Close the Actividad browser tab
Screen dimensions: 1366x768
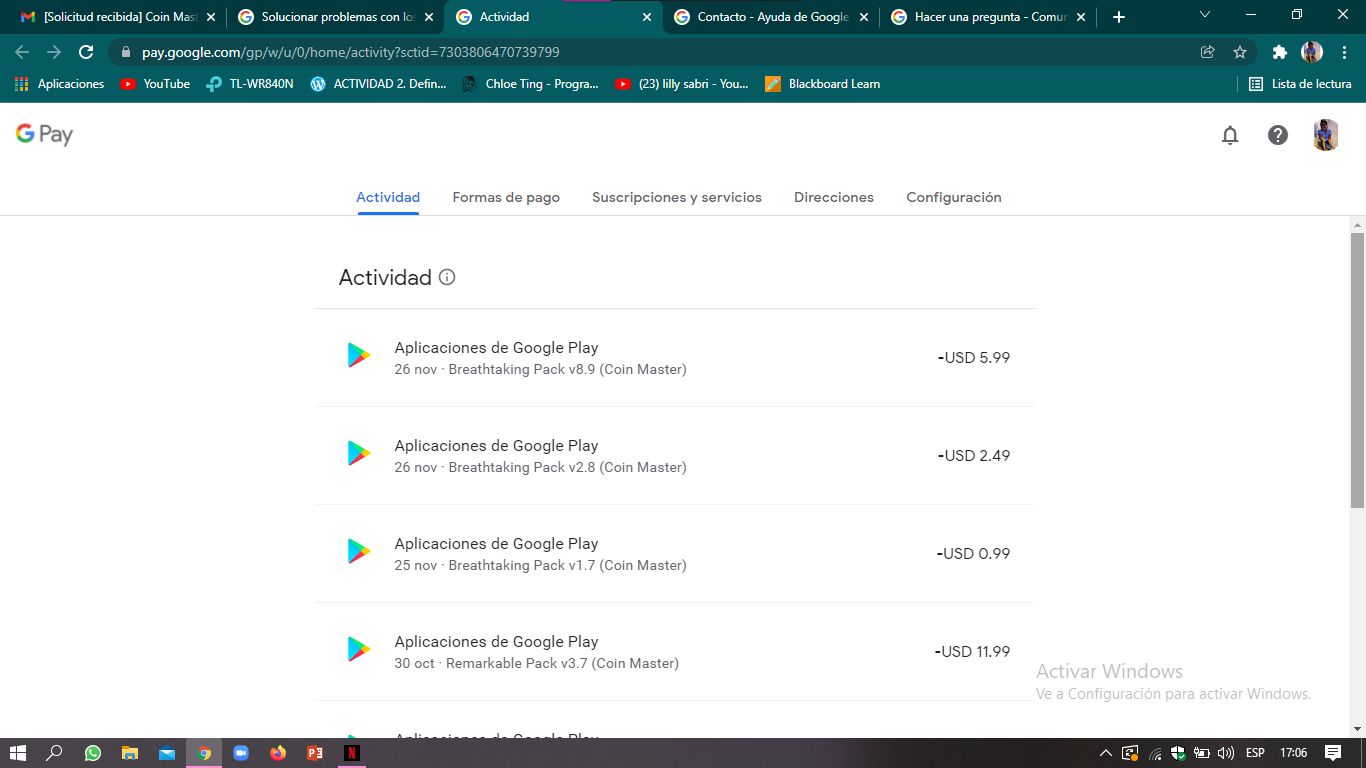click(x=646, y=17)
